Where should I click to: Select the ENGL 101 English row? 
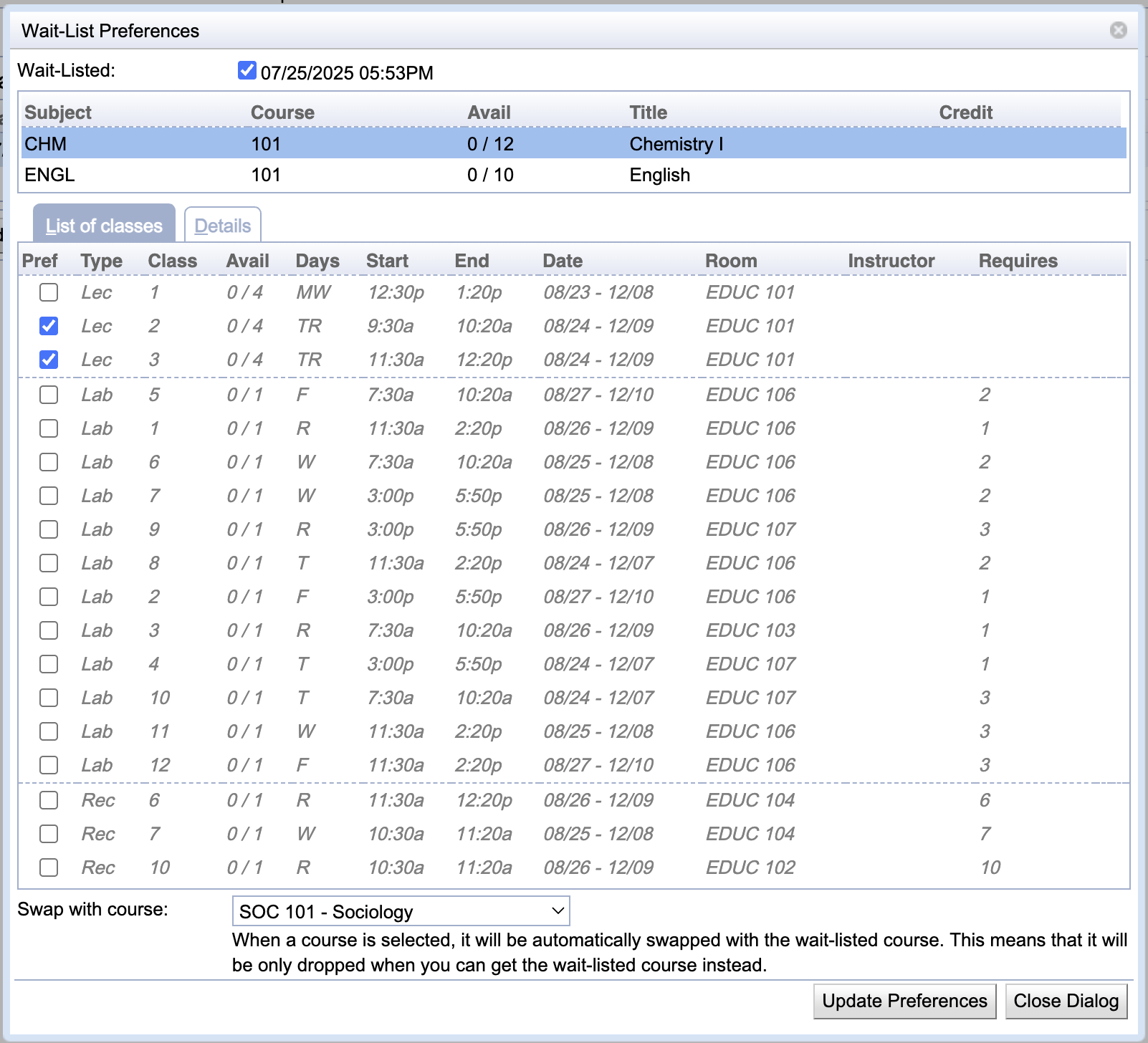coord(573,175)
